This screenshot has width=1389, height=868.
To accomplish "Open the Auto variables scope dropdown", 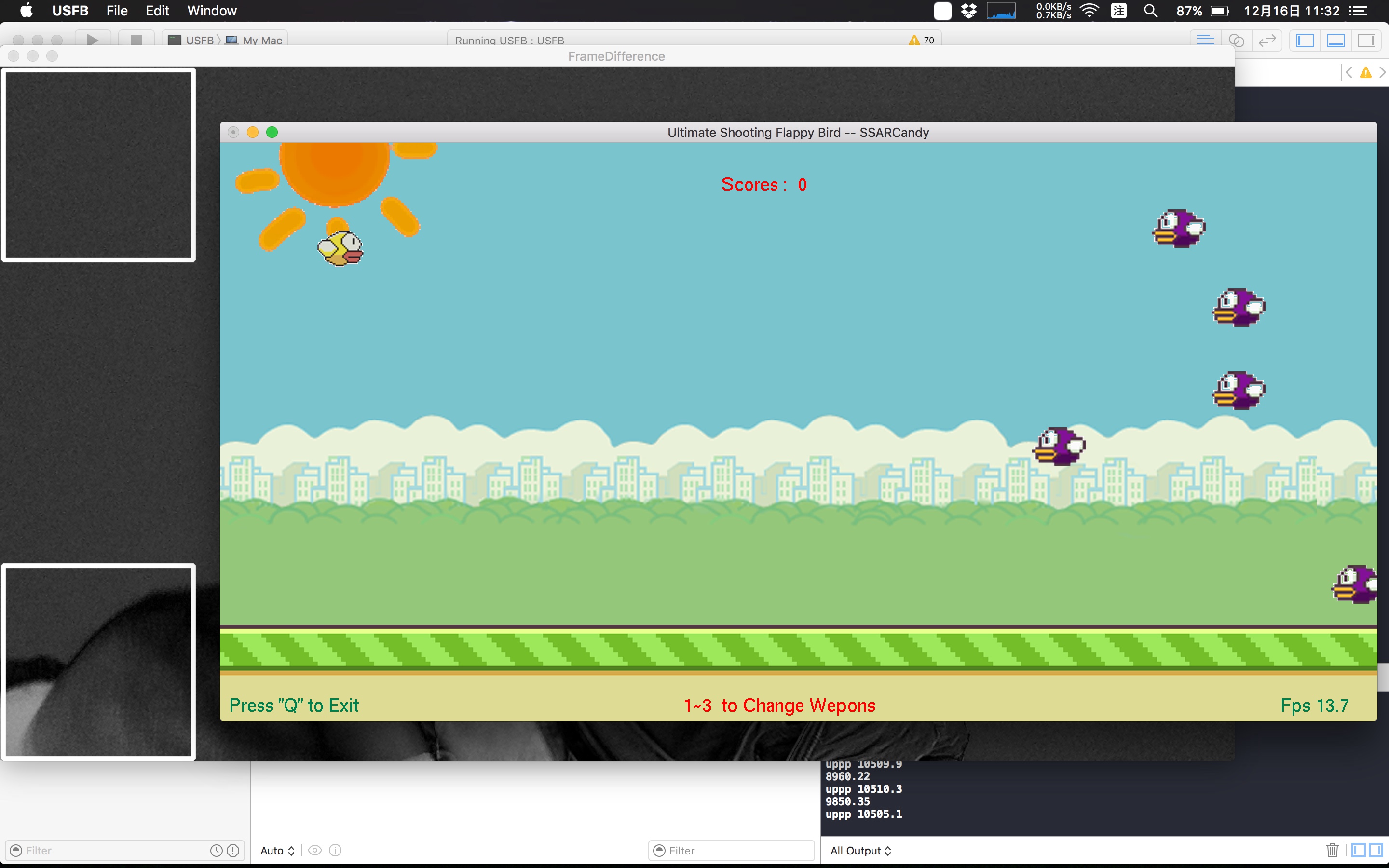I will (277, 850).
